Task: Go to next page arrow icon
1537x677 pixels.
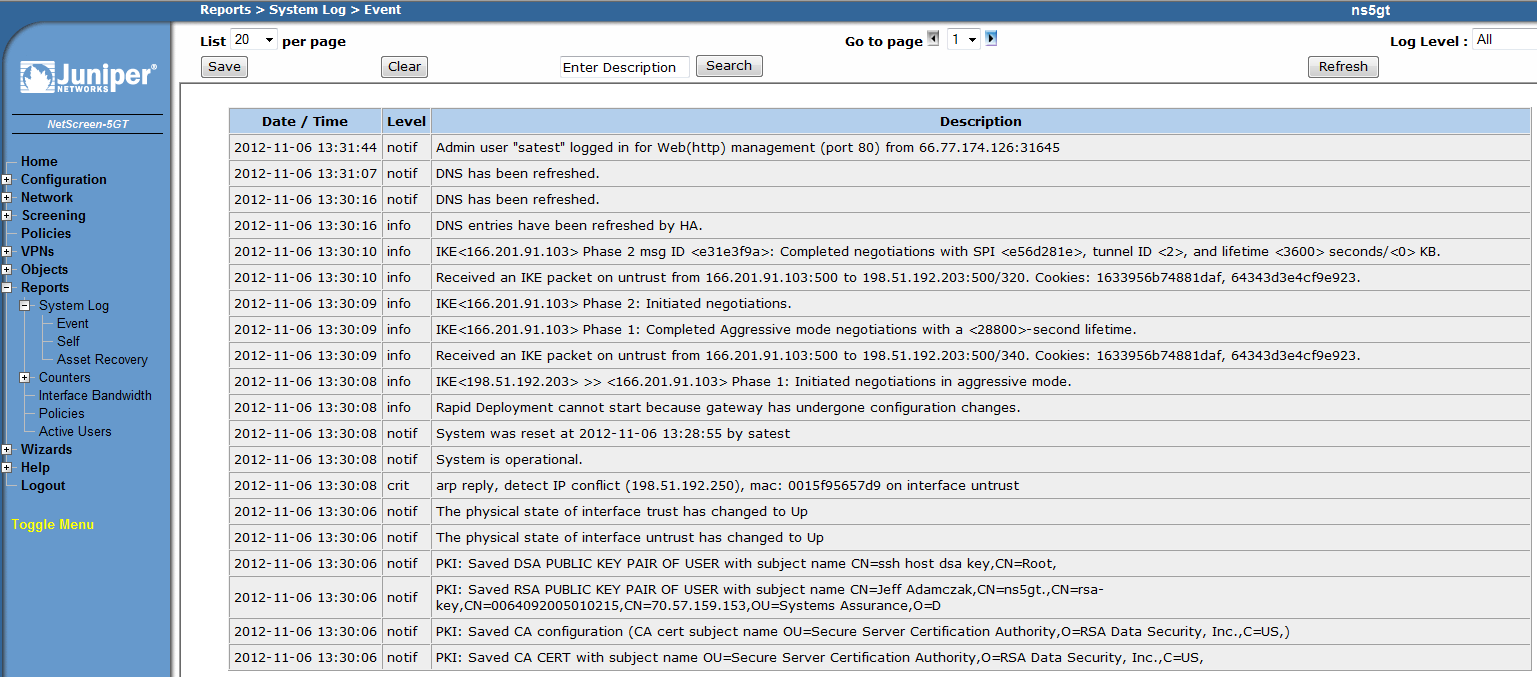Action: click(x=991, y=39)
